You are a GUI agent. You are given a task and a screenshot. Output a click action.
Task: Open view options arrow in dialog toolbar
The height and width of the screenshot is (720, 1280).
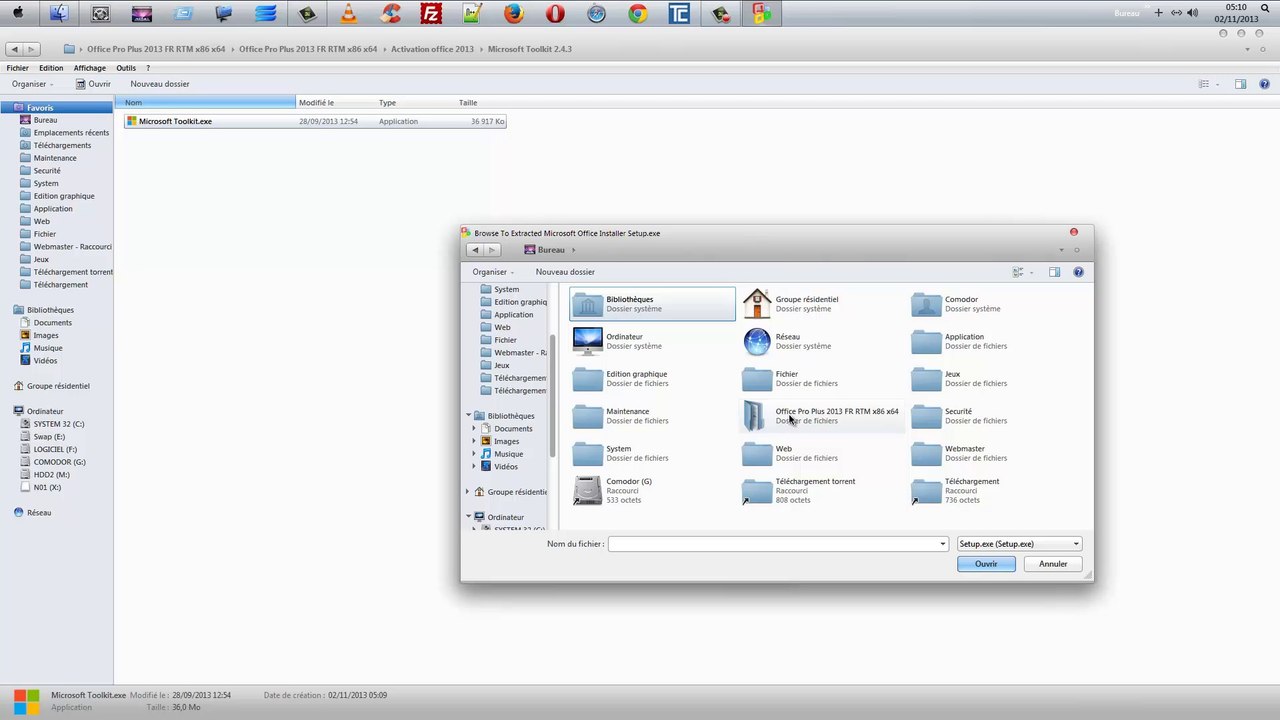point(1031,272)
